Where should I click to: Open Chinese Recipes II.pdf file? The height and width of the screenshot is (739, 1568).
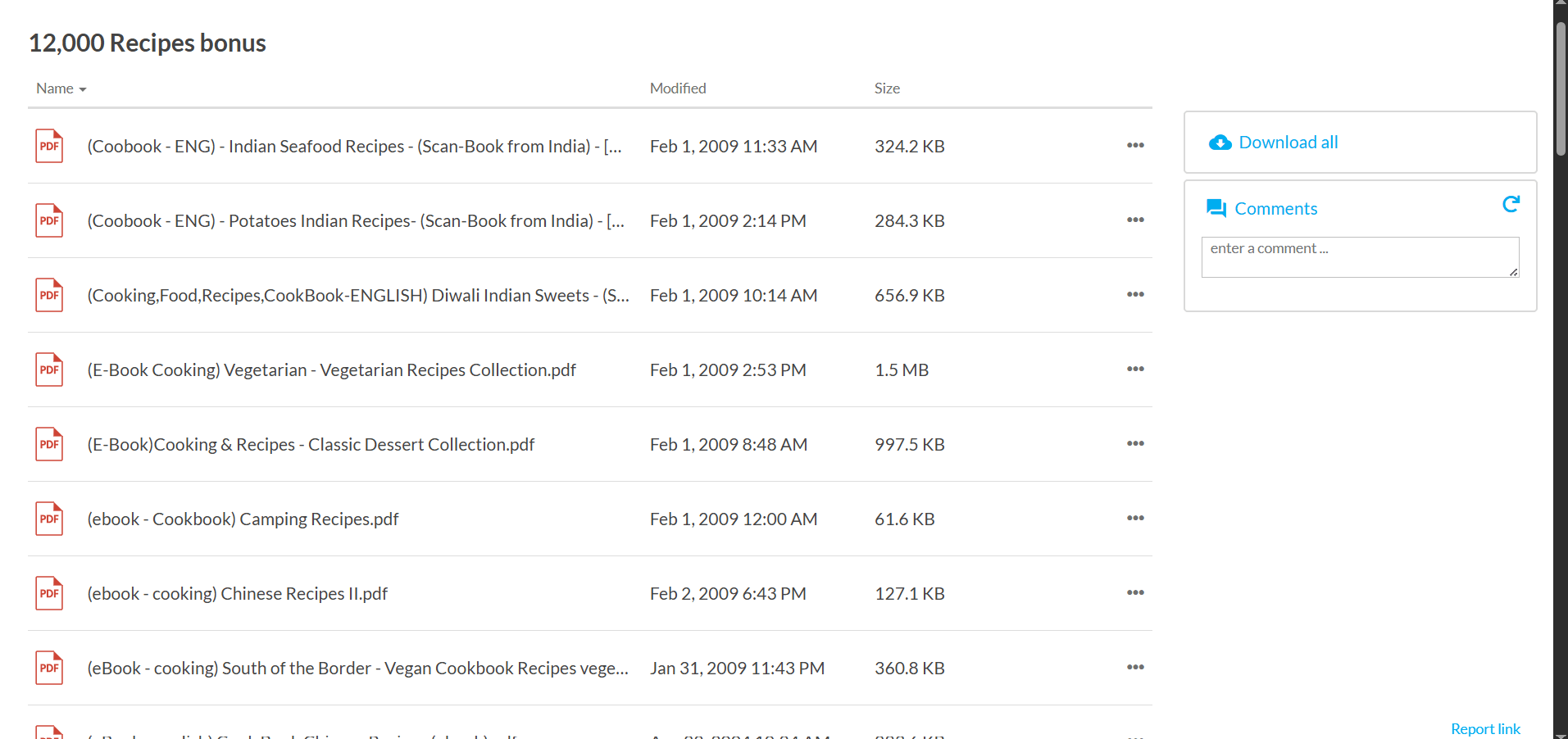[238, 593]
